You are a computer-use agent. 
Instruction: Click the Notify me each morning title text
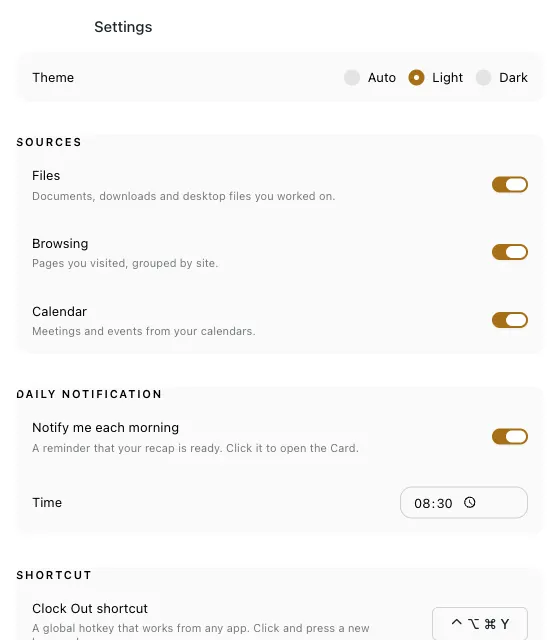(105, 427)
